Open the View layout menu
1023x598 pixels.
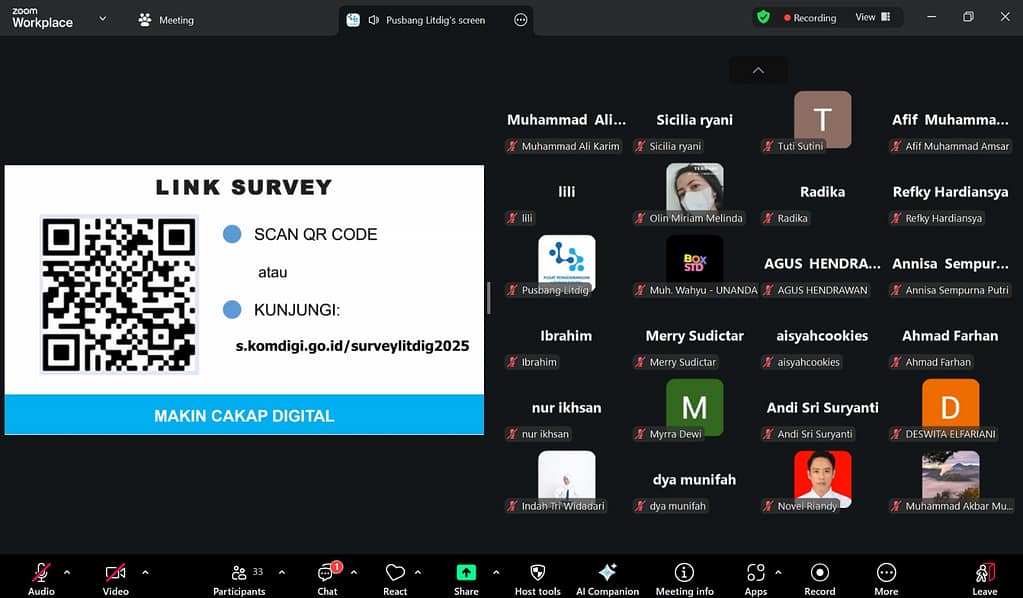point(872,17)
